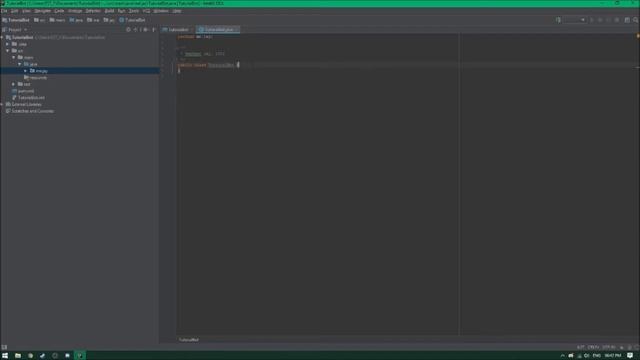Open File Explorer from taskbar
This screenshot has height=360, width=640.
(x=18, y=356)
